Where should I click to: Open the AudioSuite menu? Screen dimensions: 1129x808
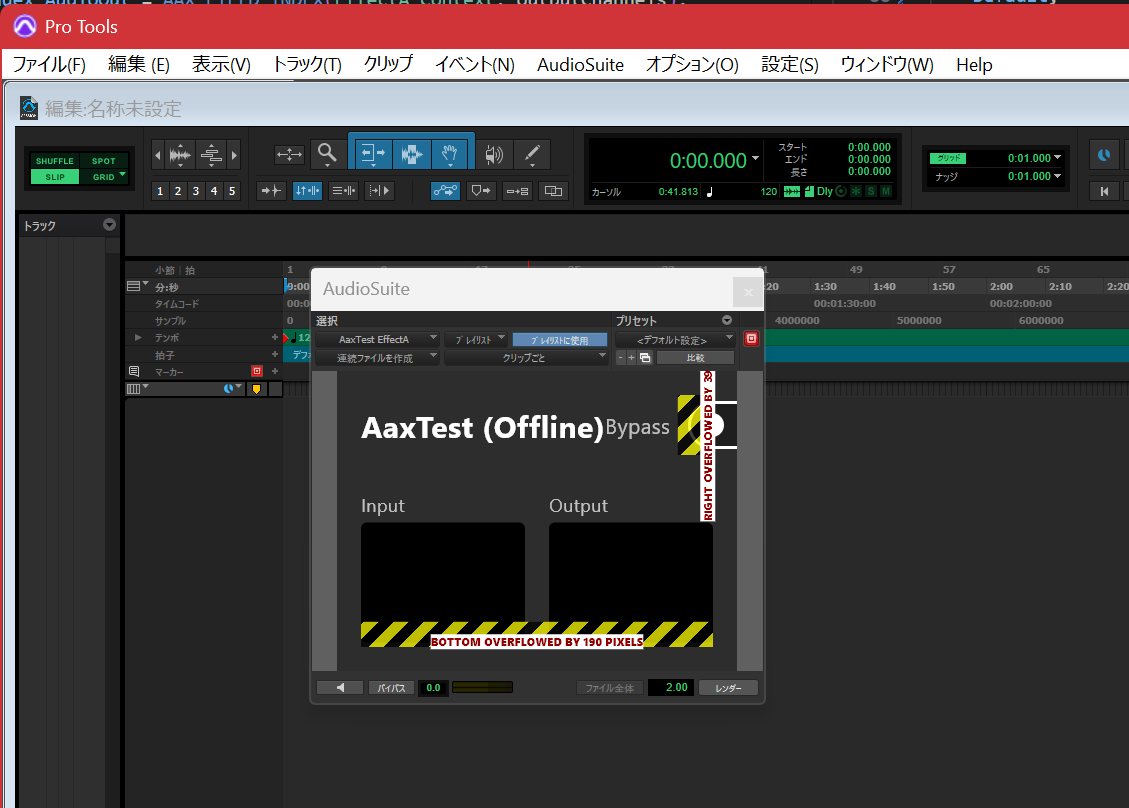point(580,65)
